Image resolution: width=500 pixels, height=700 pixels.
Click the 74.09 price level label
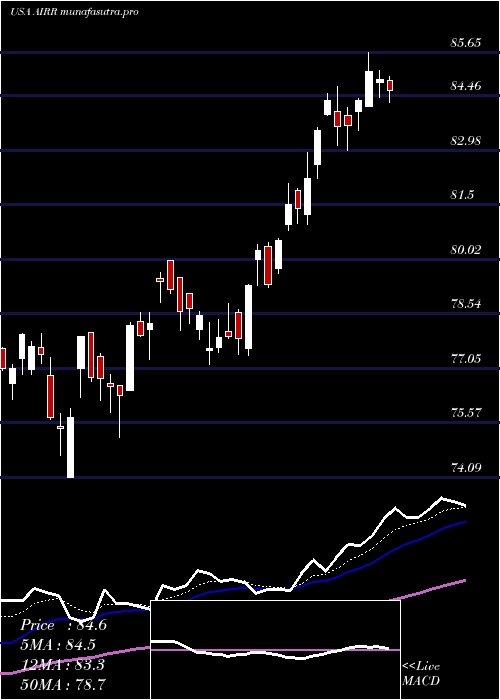[466, 468]
